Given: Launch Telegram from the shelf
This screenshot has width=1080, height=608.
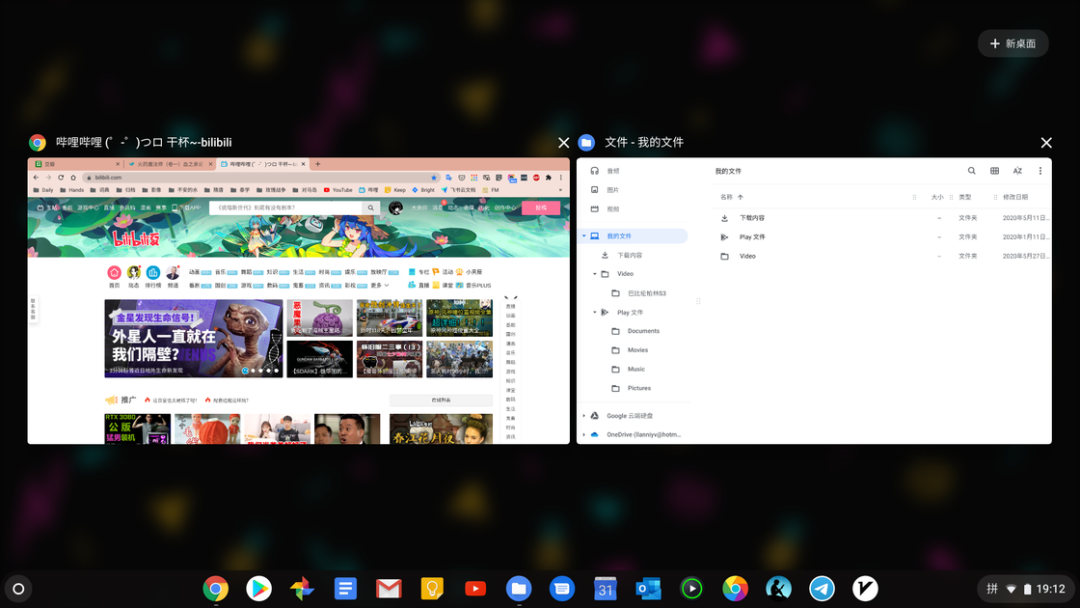Looking at the screenshot, I should pyautogui.click(x=822, y=589).
